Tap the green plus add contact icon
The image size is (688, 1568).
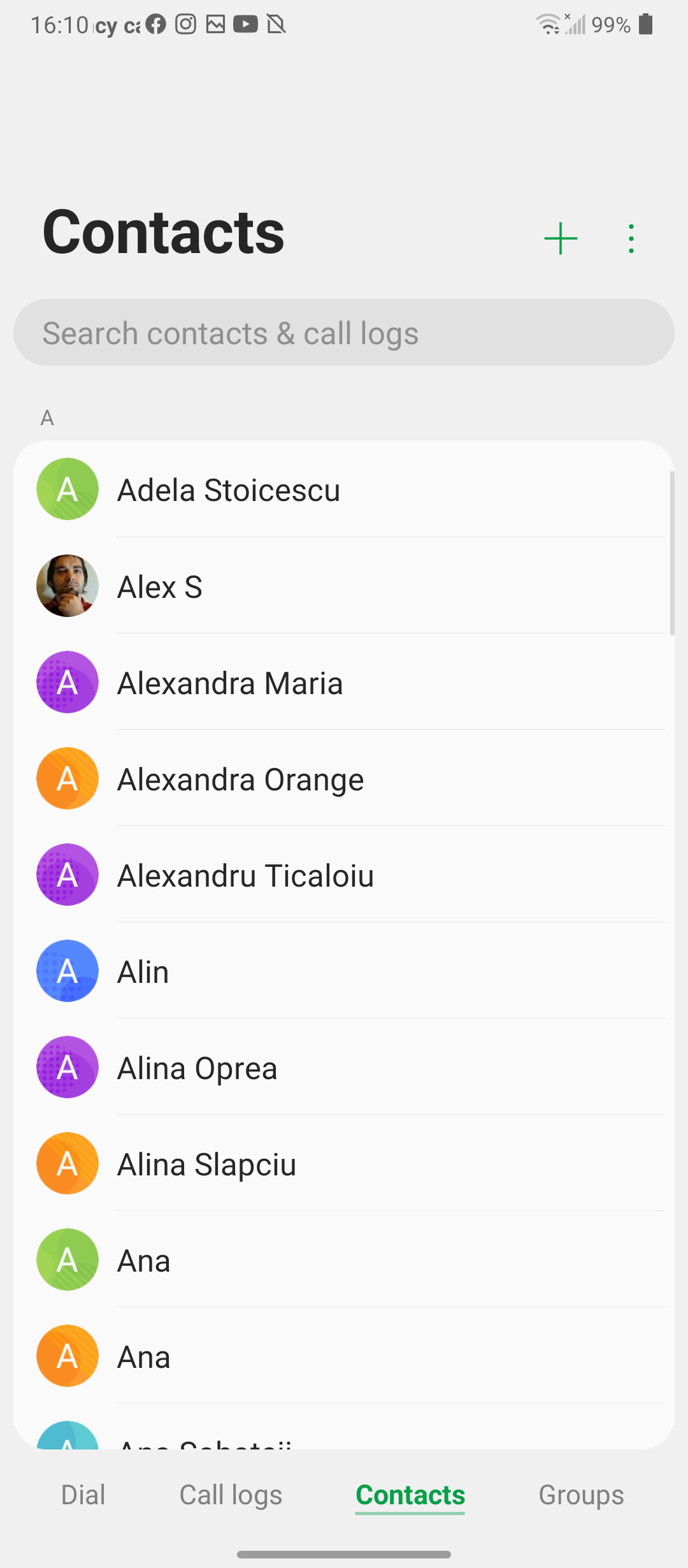point(561,238)
